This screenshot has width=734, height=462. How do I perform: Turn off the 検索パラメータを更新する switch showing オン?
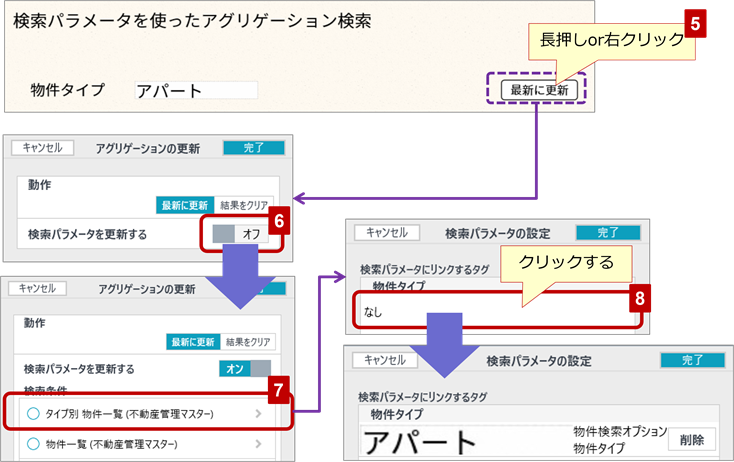[x=245, y=368]
